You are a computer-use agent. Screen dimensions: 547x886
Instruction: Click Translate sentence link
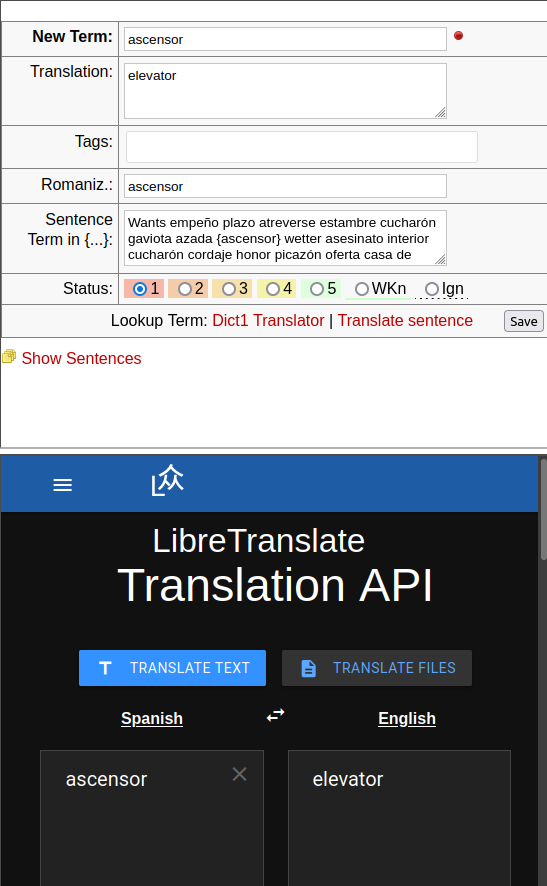405,320
